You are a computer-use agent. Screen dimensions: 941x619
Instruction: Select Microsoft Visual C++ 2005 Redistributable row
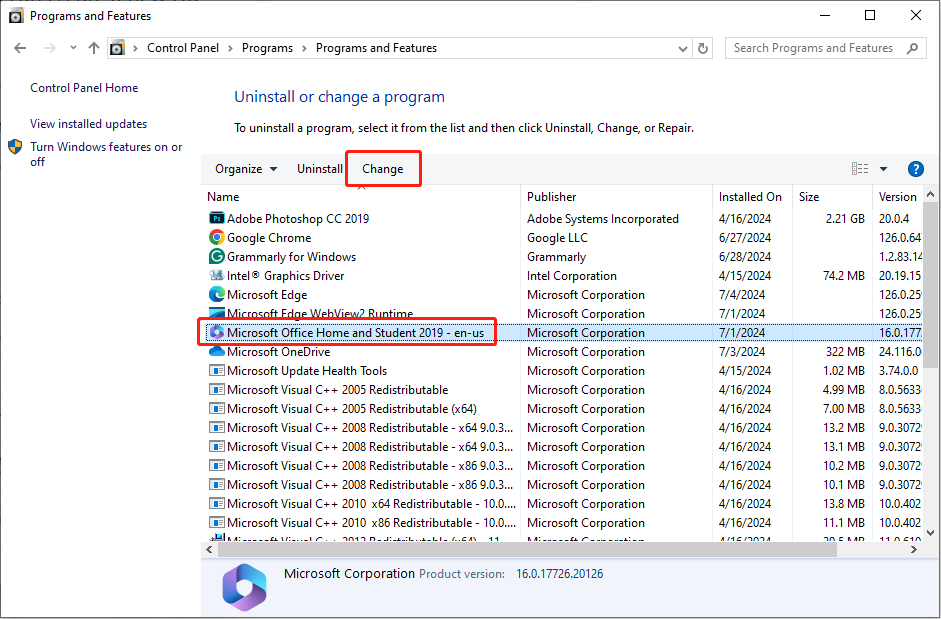tap(563, 390)
